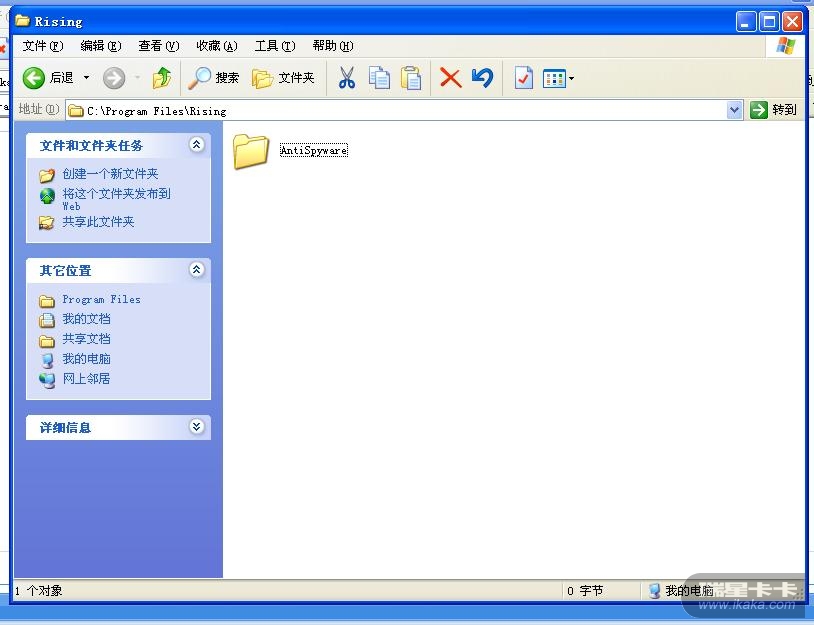Click status bar size 0 字节
This screenshot has width=814, height=625.
click(585, 591)
